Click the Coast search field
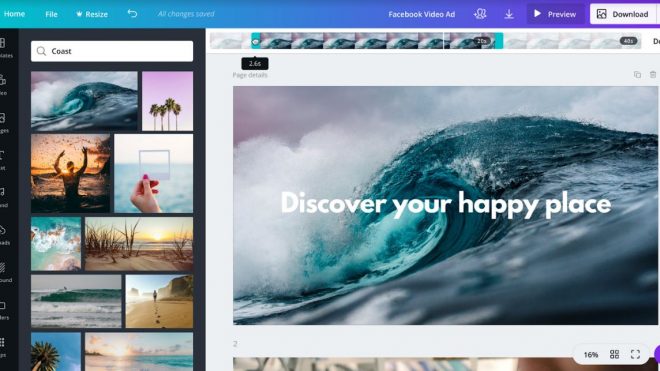Screen dimensions: 660x371 tap(112, 51)
